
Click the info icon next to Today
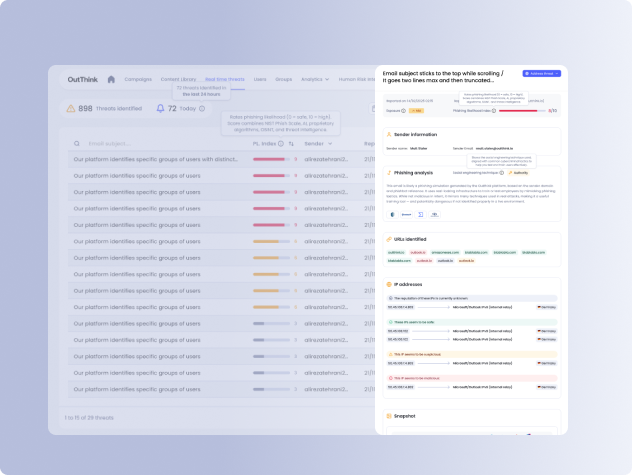click(x=203, y=108)
